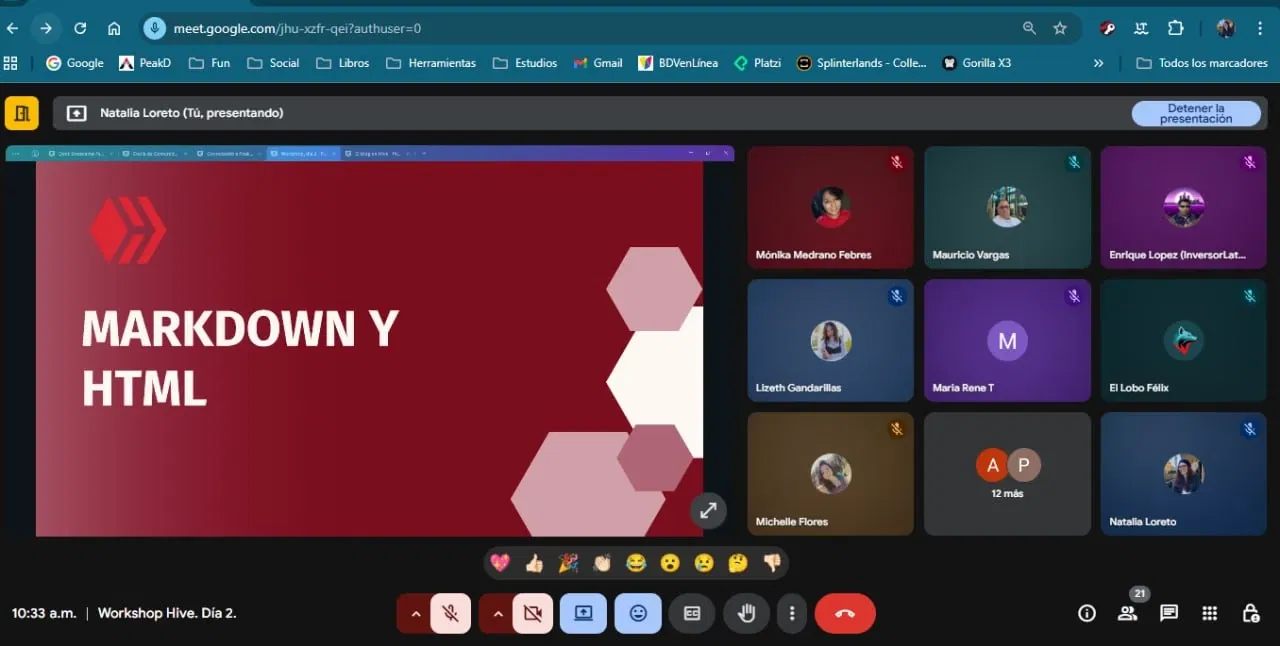
Task: Click Detener la presentación button
Action: 1196,113
